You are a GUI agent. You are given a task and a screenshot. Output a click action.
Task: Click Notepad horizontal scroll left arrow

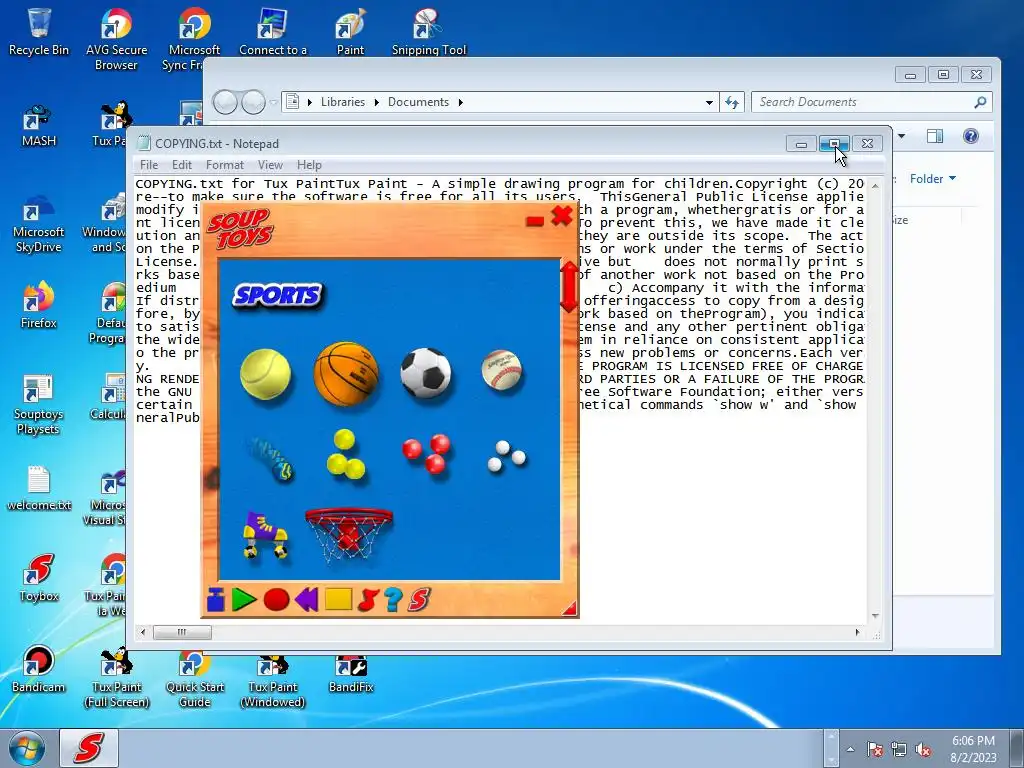click(143, 632)
